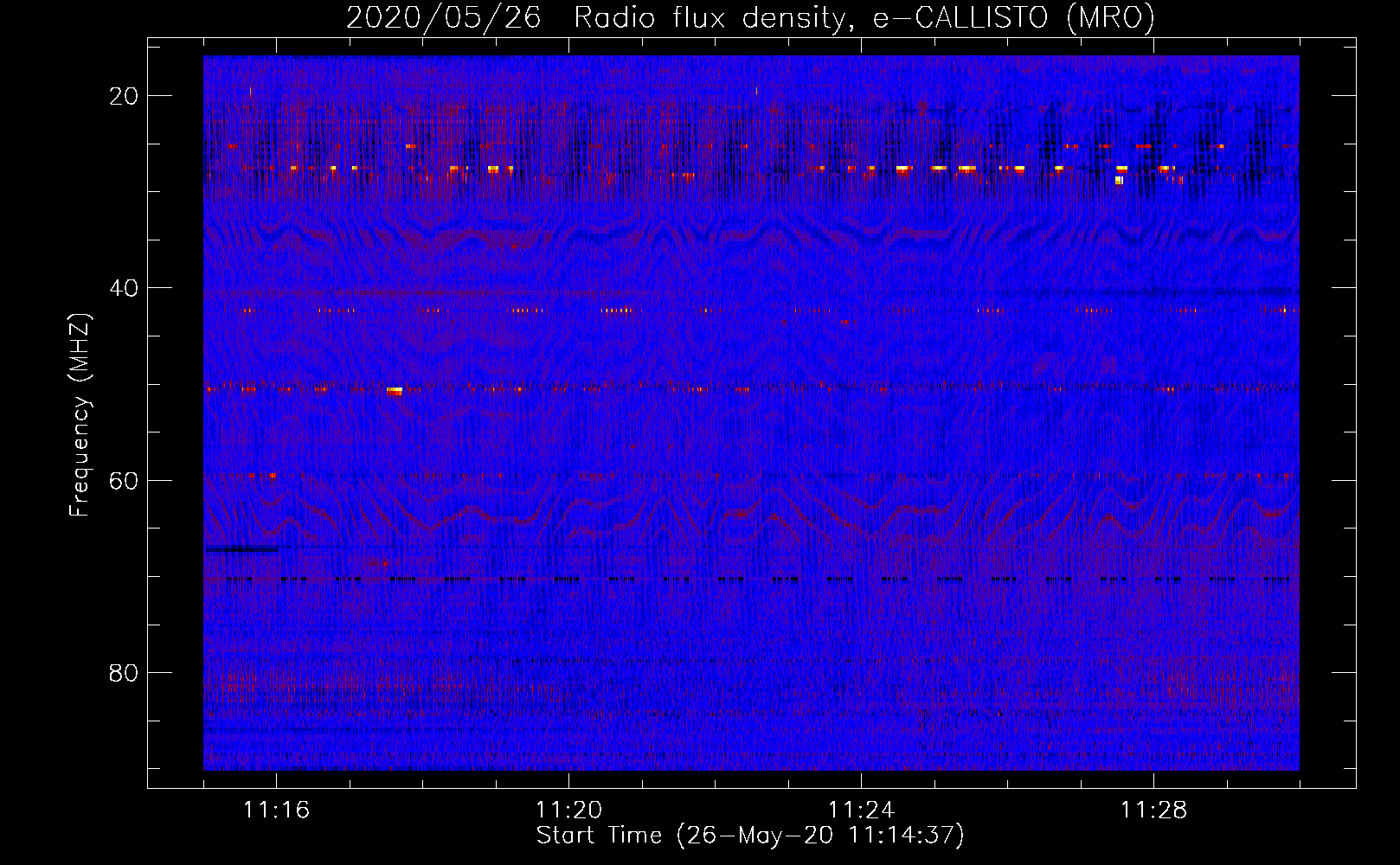Select the 11:20 time tick label
The width and height of the screenshot is (1400, 865).
click(x=568, y=811)
